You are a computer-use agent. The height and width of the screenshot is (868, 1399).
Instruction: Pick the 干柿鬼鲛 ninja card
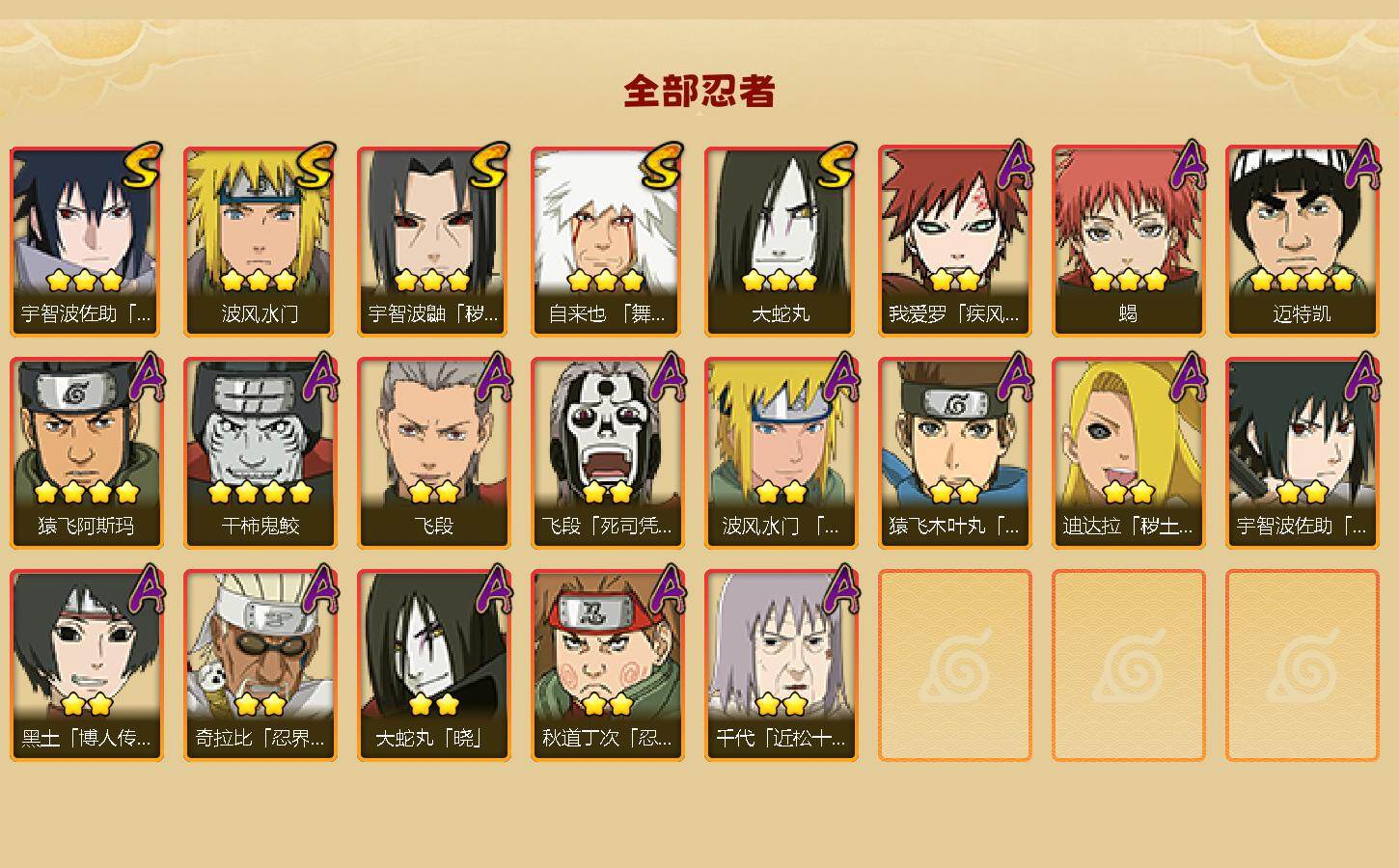pyautogui.click(x=260, y=453)
